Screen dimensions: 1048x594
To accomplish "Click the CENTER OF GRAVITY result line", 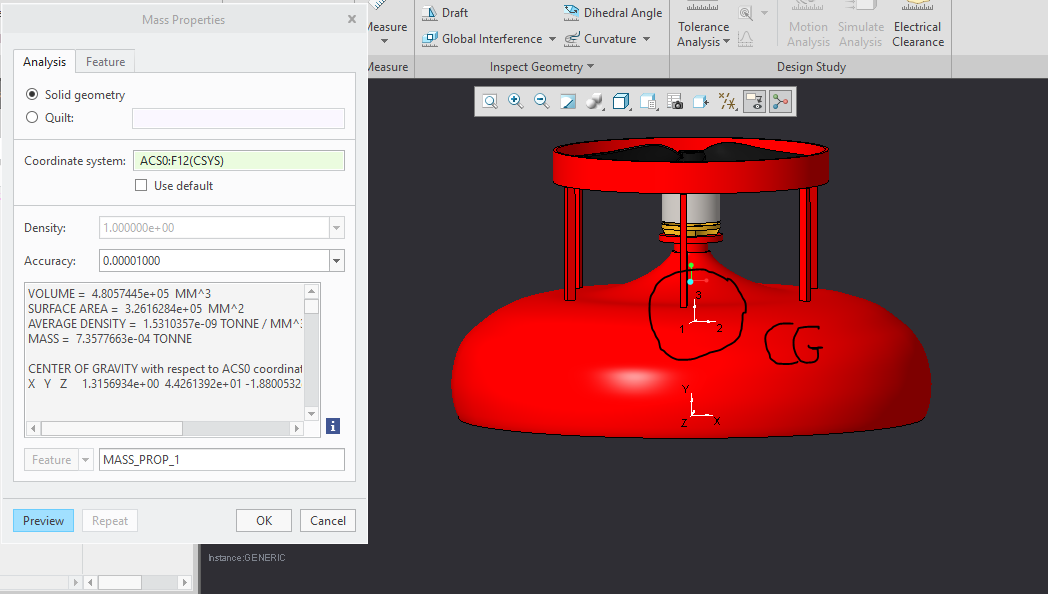I will click(165, 369).
